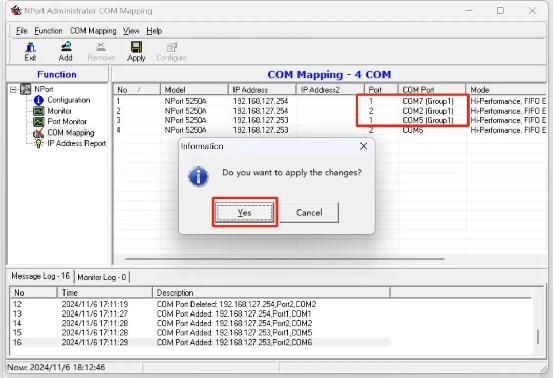
Task: Click the IP Address Report bulb icon
Action: pos(39,143)
